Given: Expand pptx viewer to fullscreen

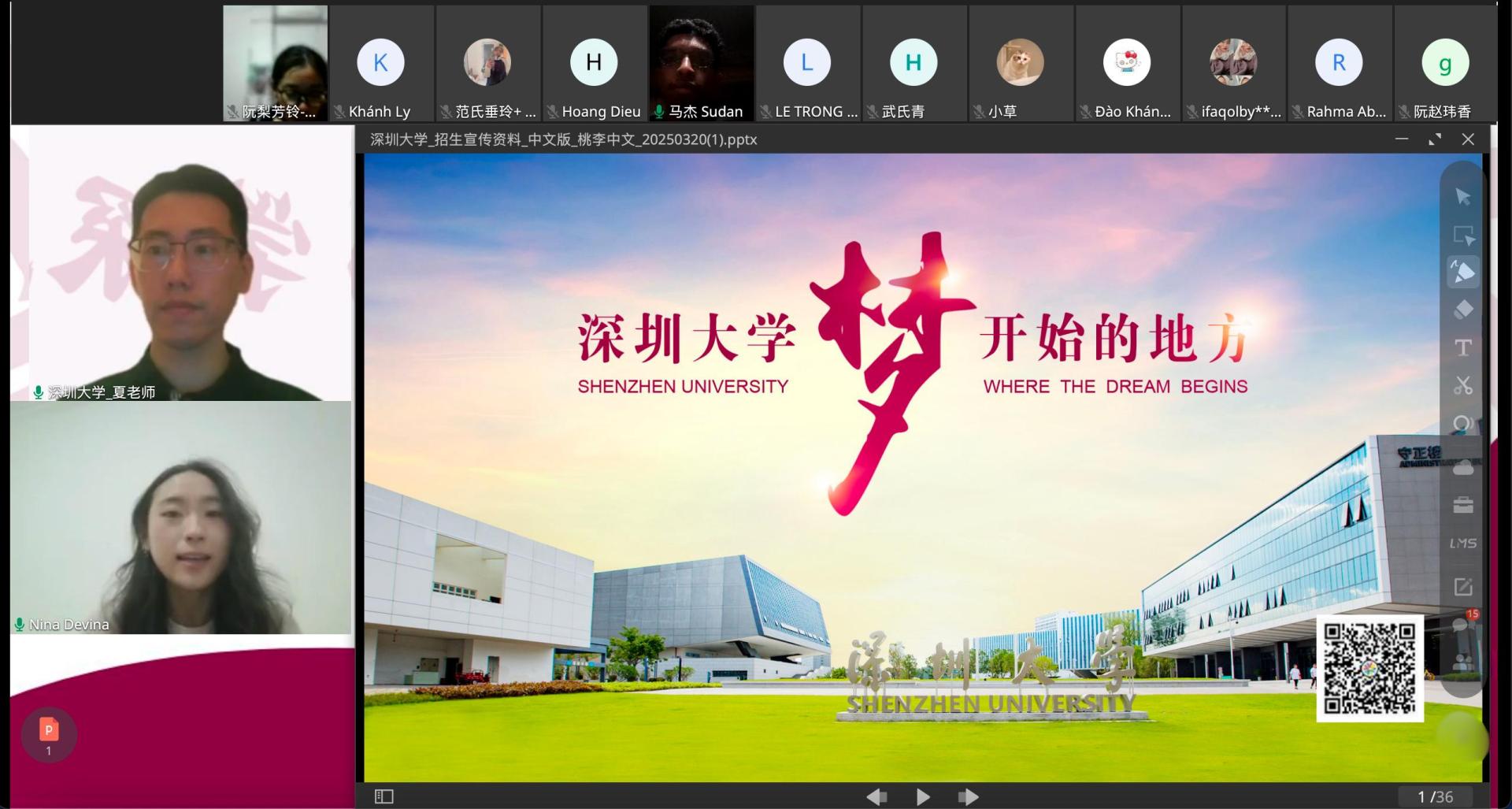Looking at the screenshot, I should [x=1435, y=139].
